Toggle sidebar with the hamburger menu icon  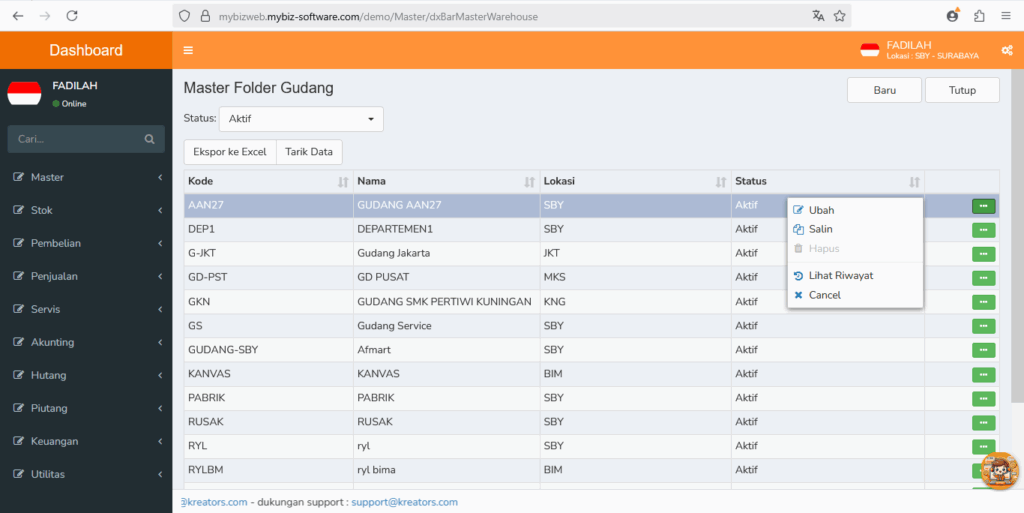point(188,50)
